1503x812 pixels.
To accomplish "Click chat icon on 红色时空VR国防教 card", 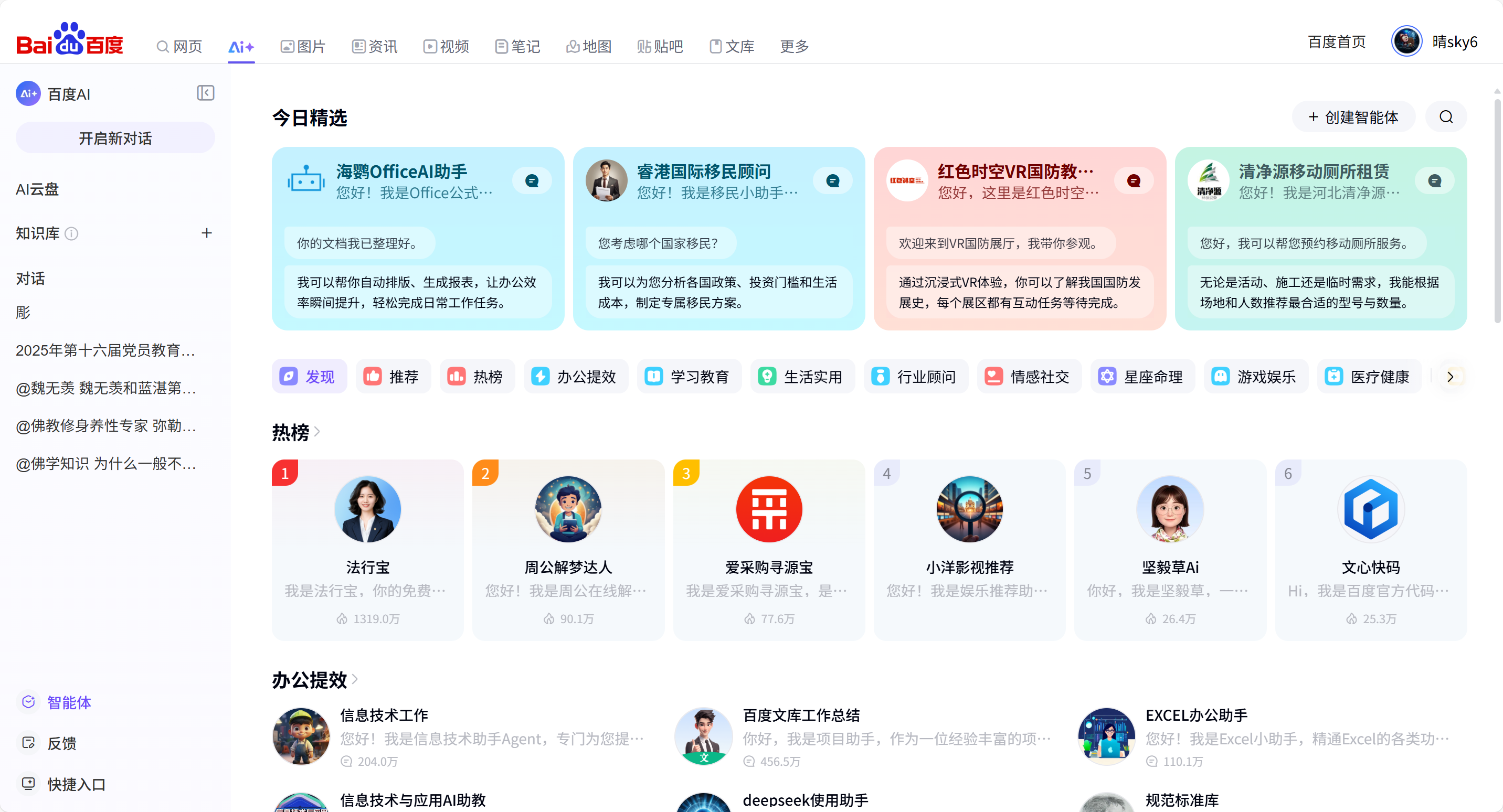I will (x=1134, y=181).
